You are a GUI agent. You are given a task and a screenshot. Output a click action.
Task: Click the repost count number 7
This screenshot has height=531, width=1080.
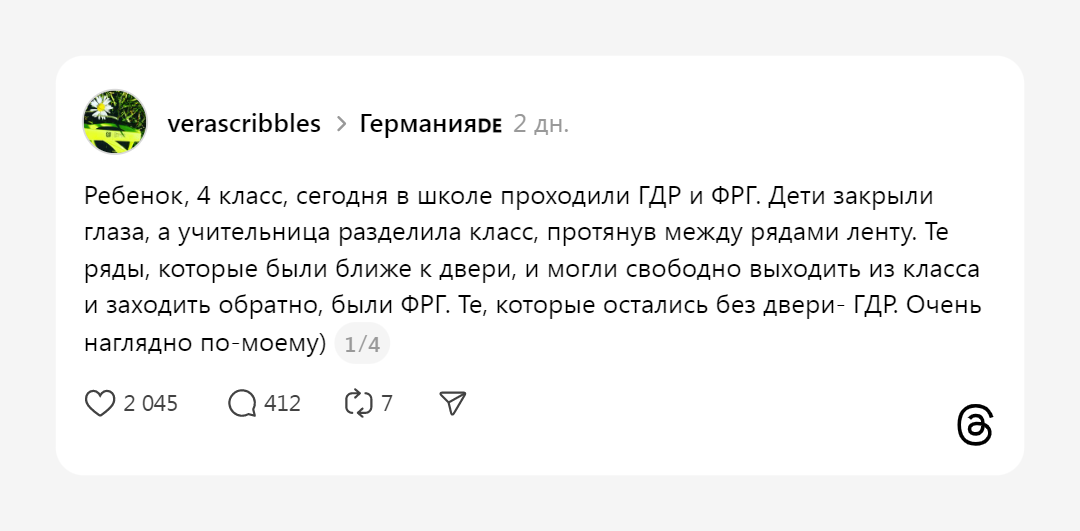(387, 404)
